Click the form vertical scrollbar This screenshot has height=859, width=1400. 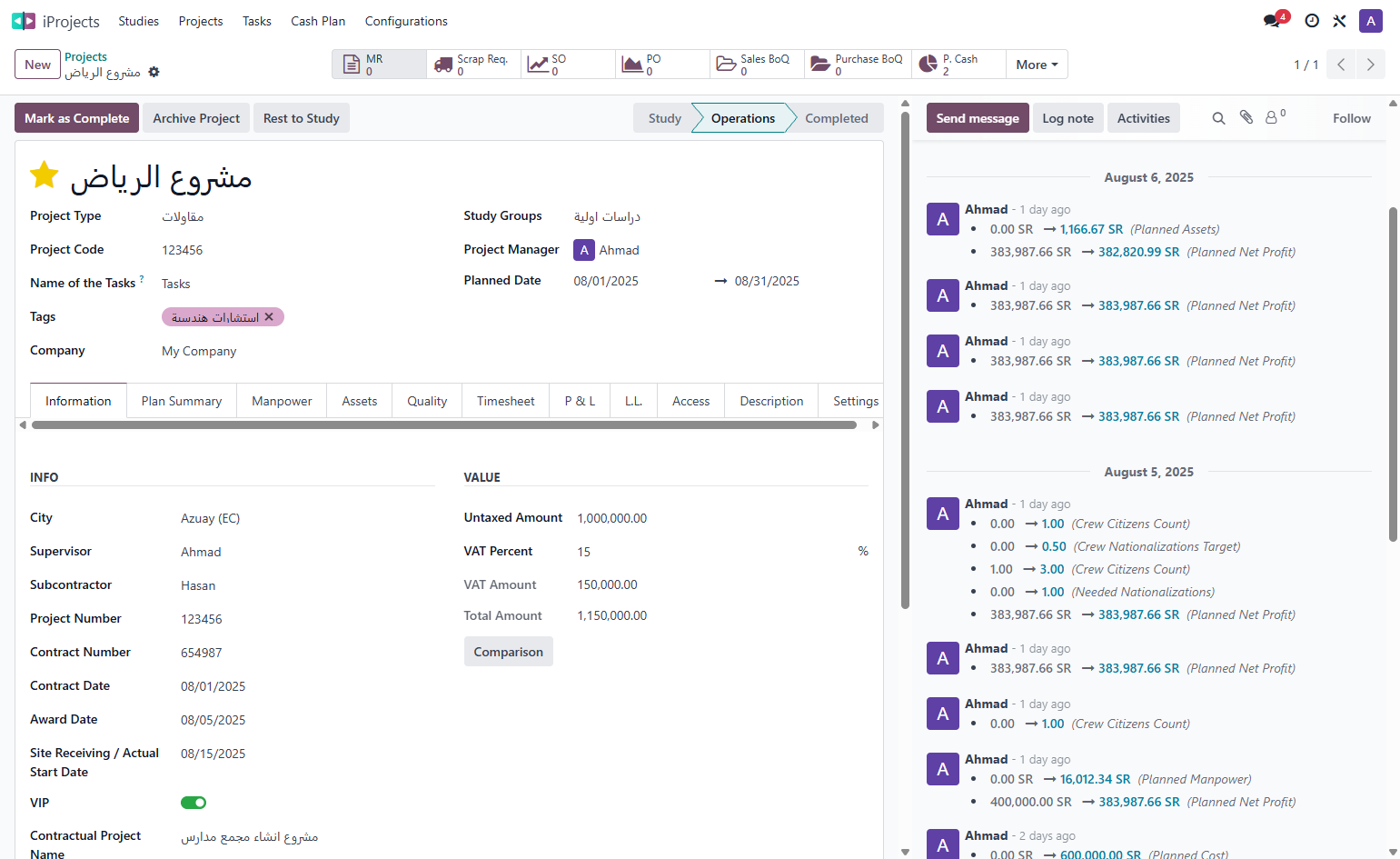pyautogui.click(x=905, y=360)
